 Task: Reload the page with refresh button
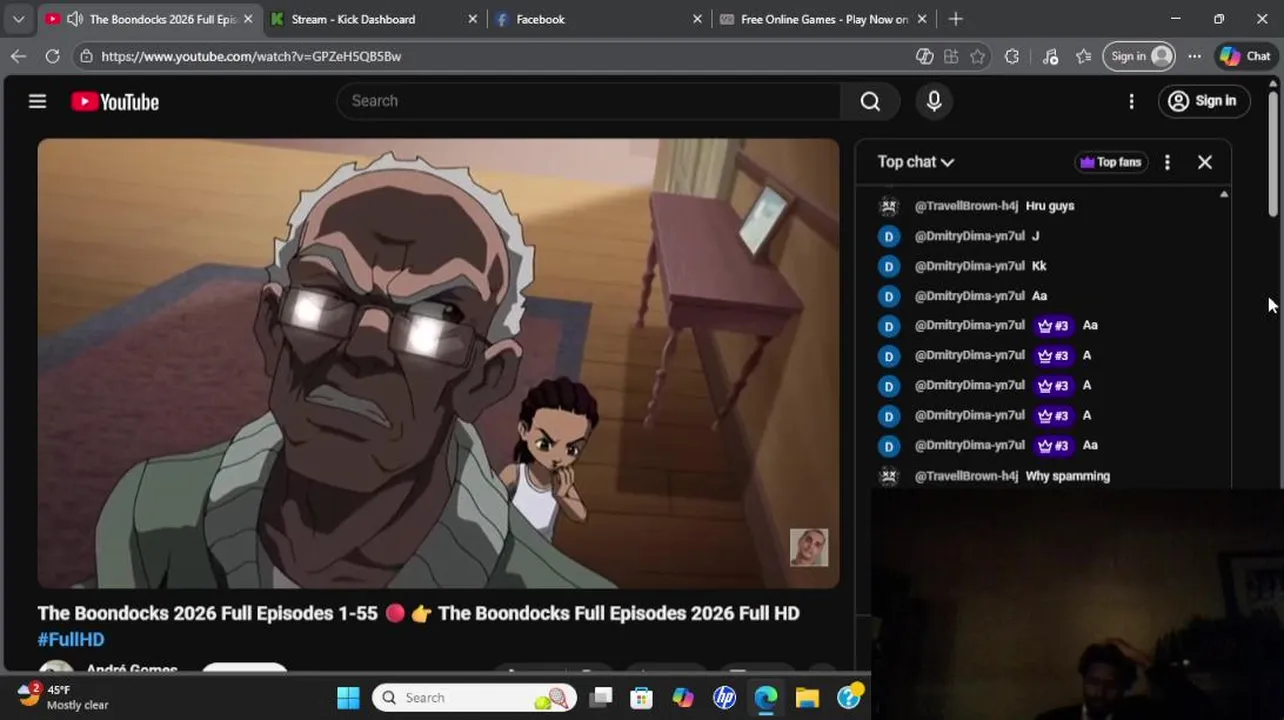coord(52,56)
